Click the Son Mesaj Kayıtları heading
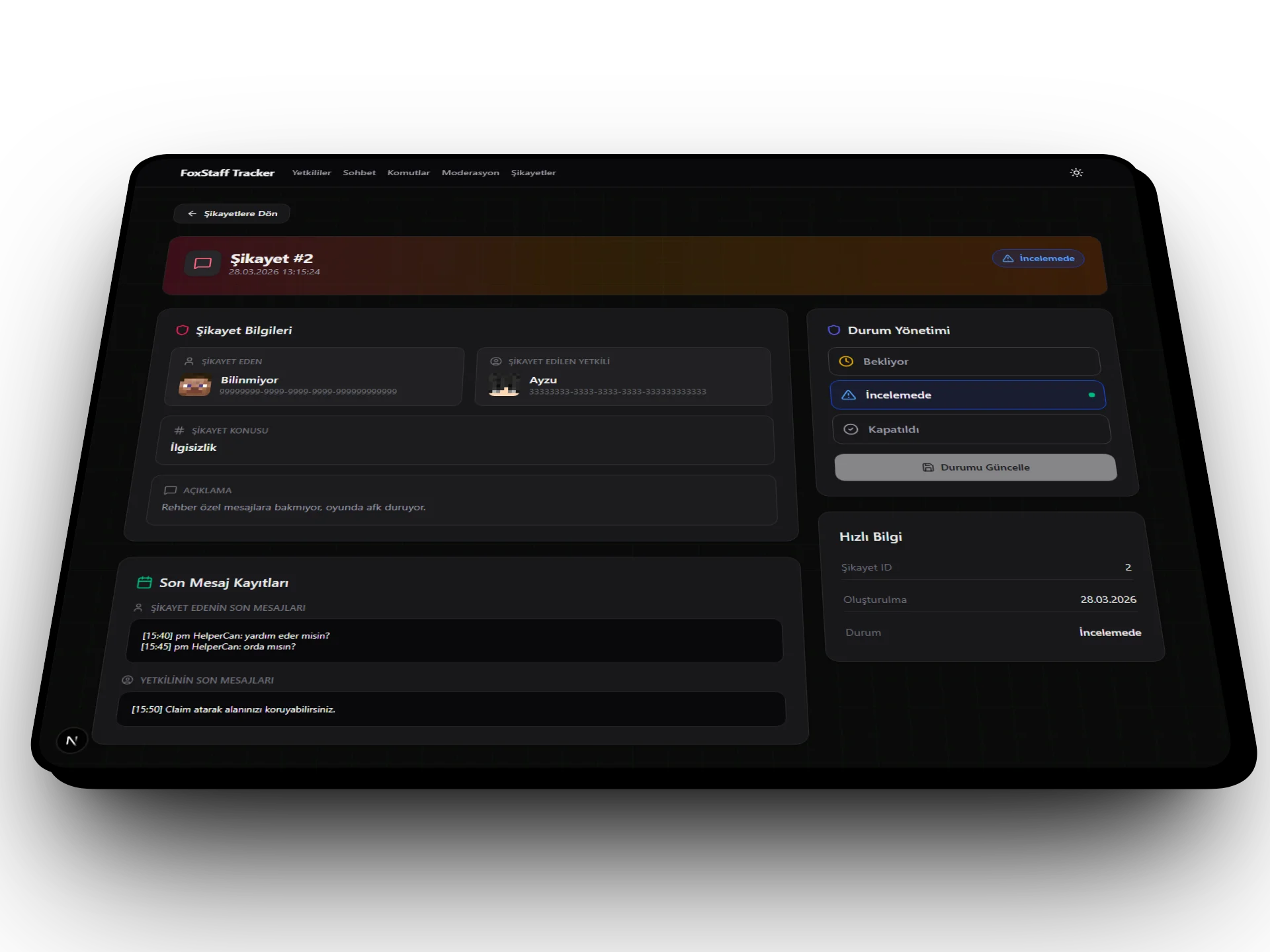This screenshot has height=952, width=1270. [x=224, y=582]
